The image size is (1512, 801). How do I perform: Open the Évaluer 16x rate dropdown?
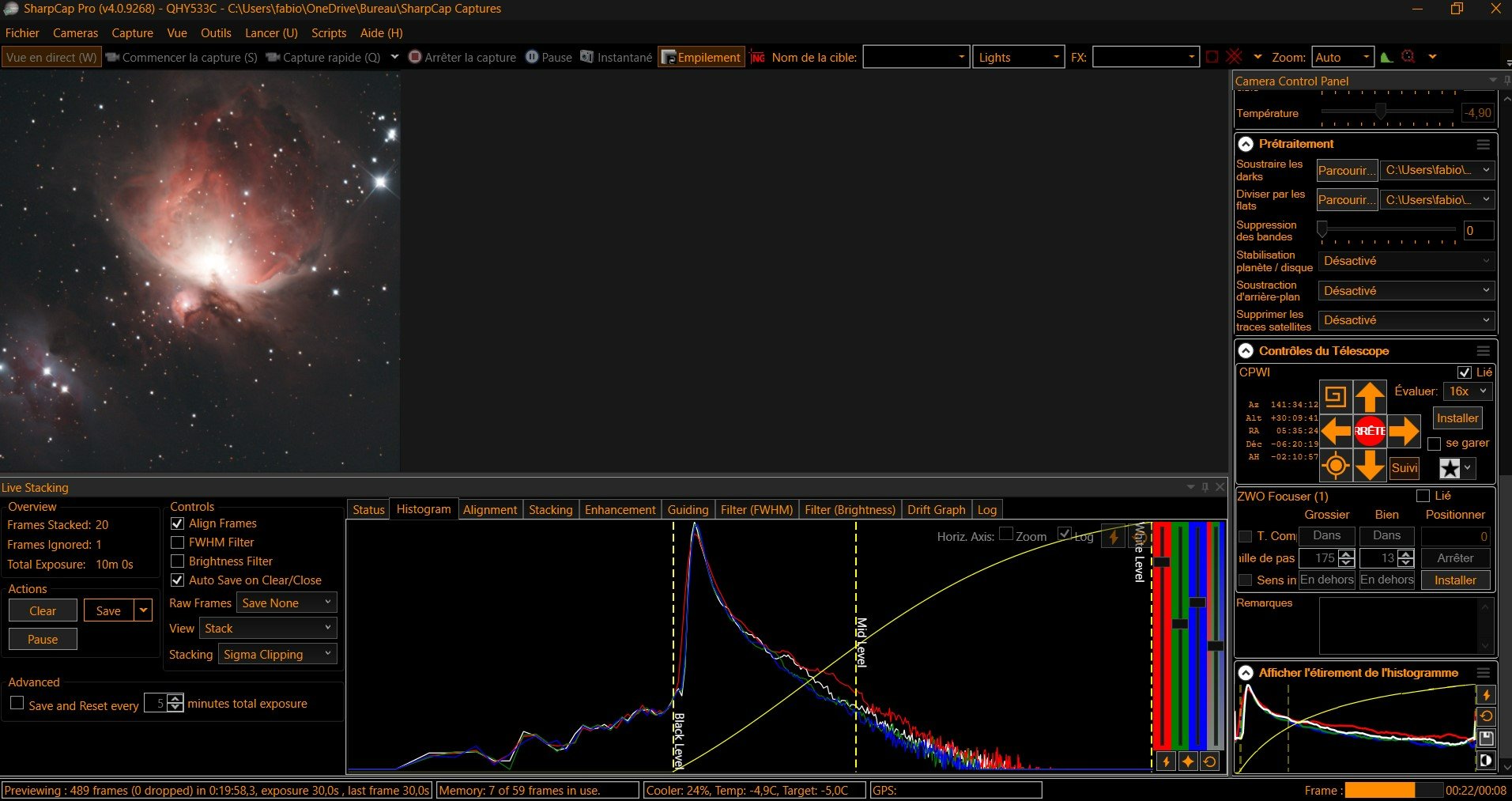[x=1468, y=391]
